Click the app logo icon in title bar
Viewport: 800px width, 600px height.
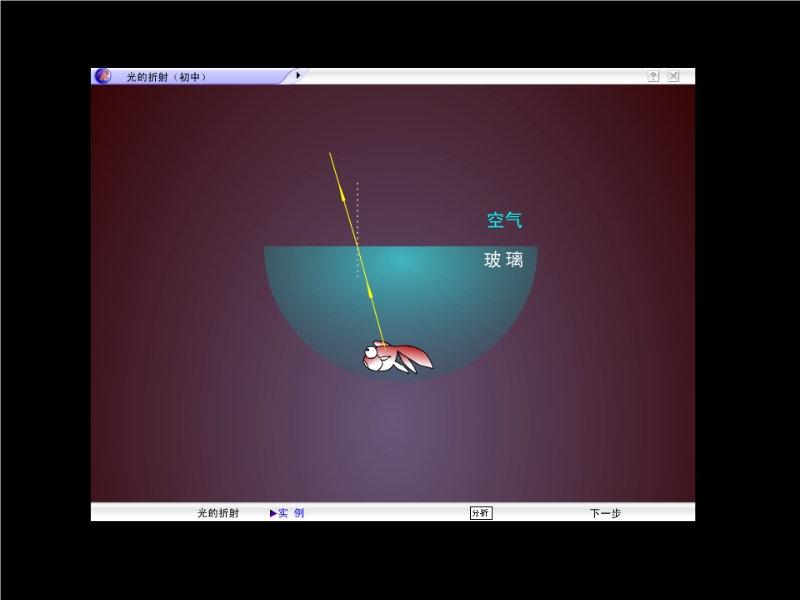[103, 76]
